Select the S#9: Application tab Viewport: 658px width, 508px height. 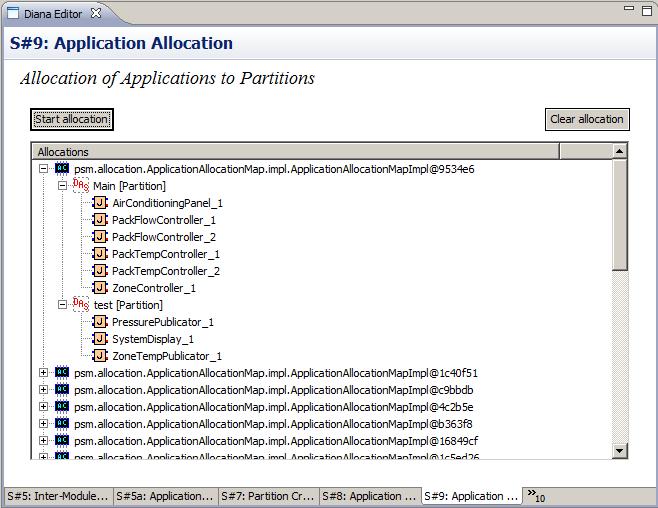(471, 496)
